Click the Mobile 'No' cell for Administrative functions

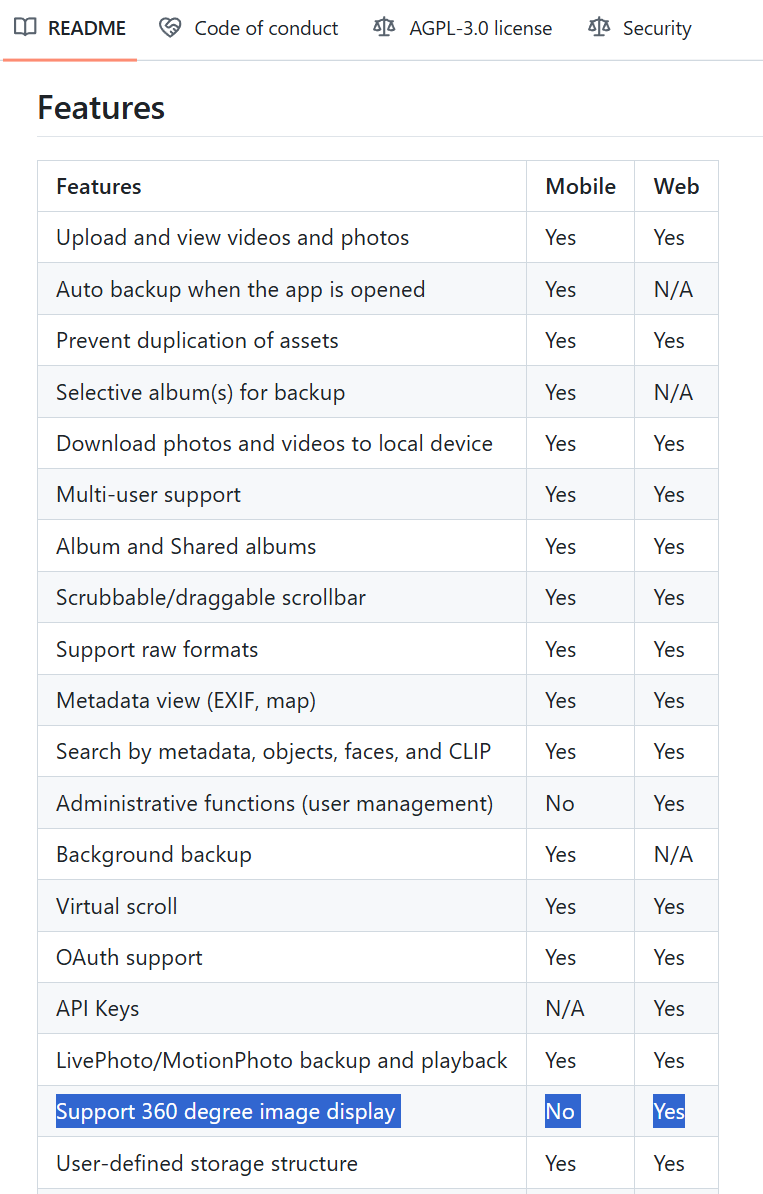(x=560, y=803)
